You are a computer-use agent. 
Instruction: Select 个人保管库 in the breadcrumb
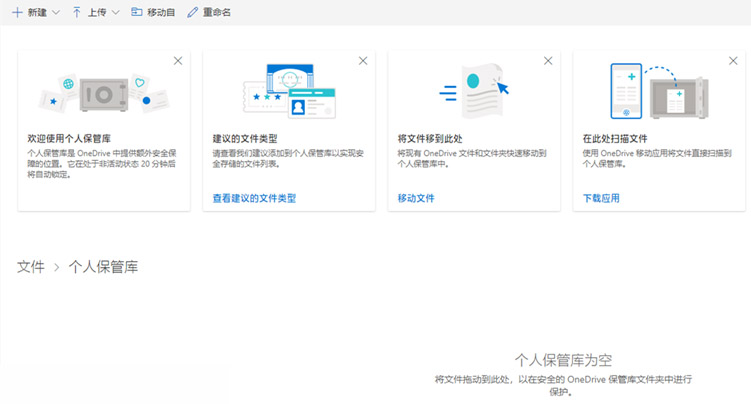tap(103, 267)
